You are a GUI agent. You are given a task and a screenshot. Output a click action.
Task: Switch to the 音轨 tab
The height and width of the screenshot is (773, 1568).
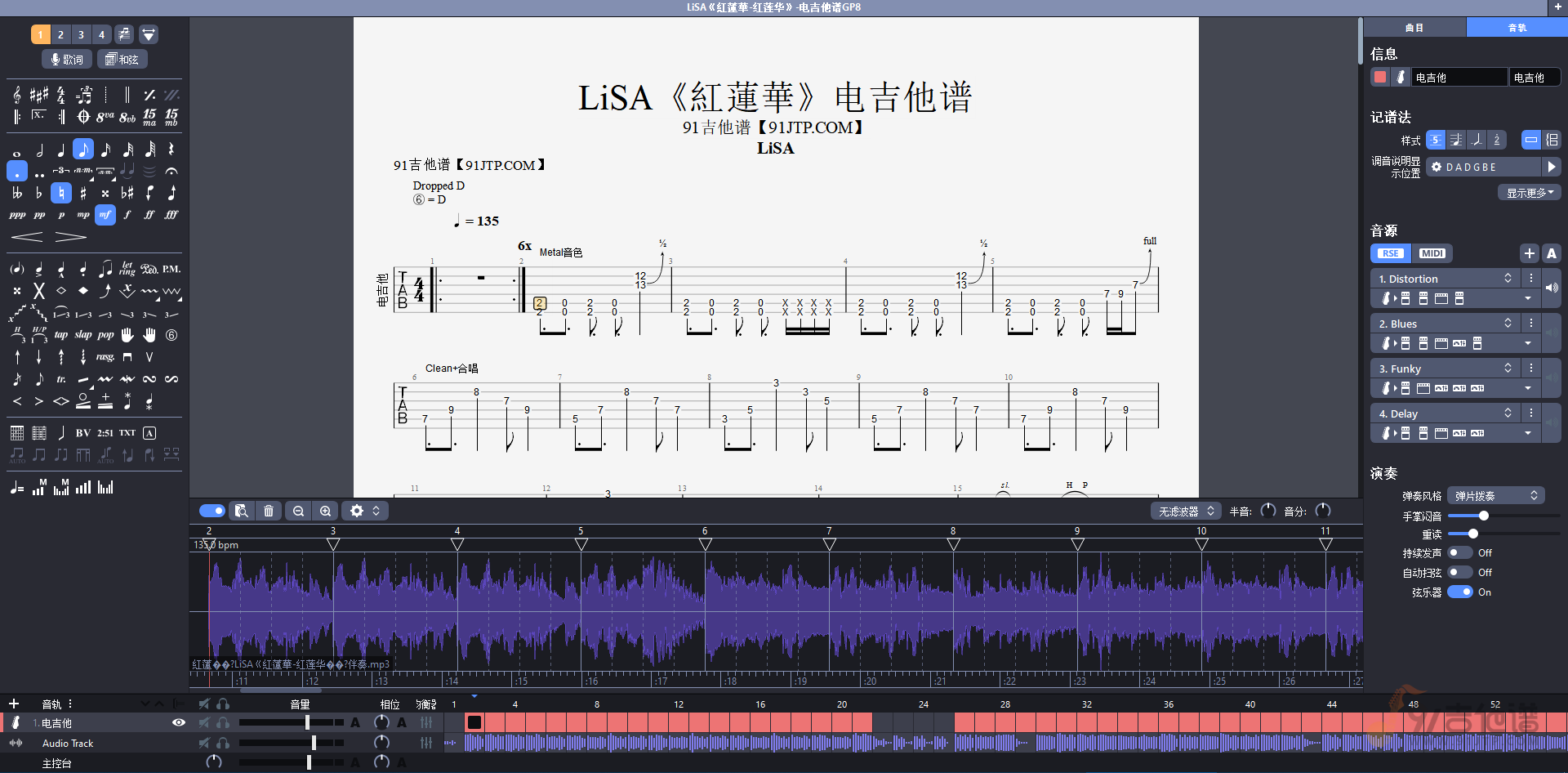(x=1517, y=28)
